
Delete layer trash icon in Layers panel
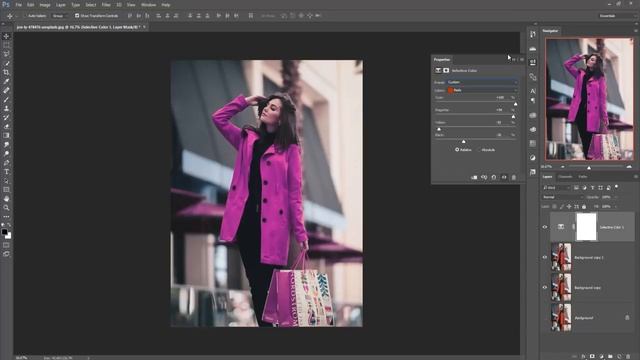(628, 356)
